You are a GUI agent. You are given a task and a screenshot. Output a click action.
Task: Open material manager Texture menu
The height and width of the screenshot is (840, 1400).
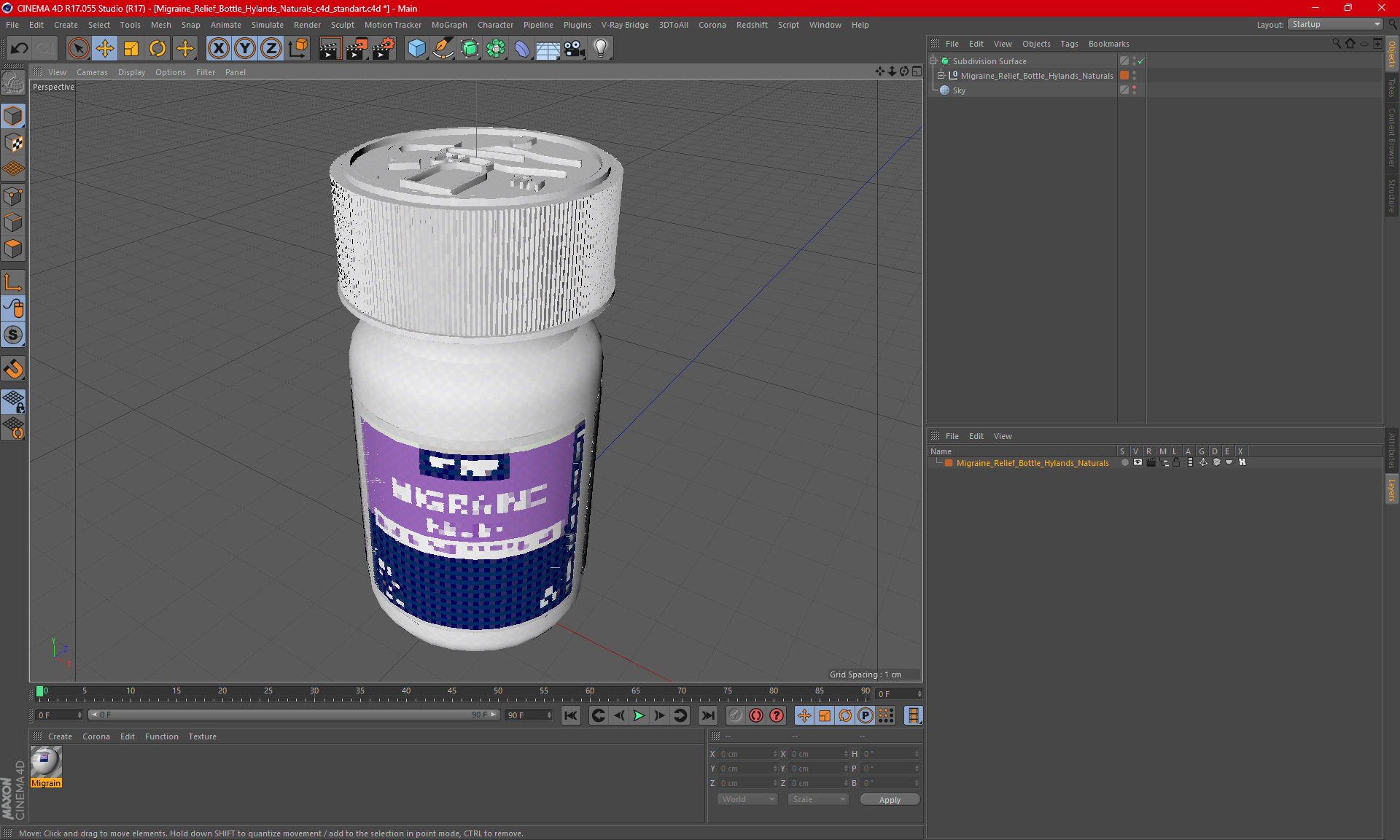point(202,736)
